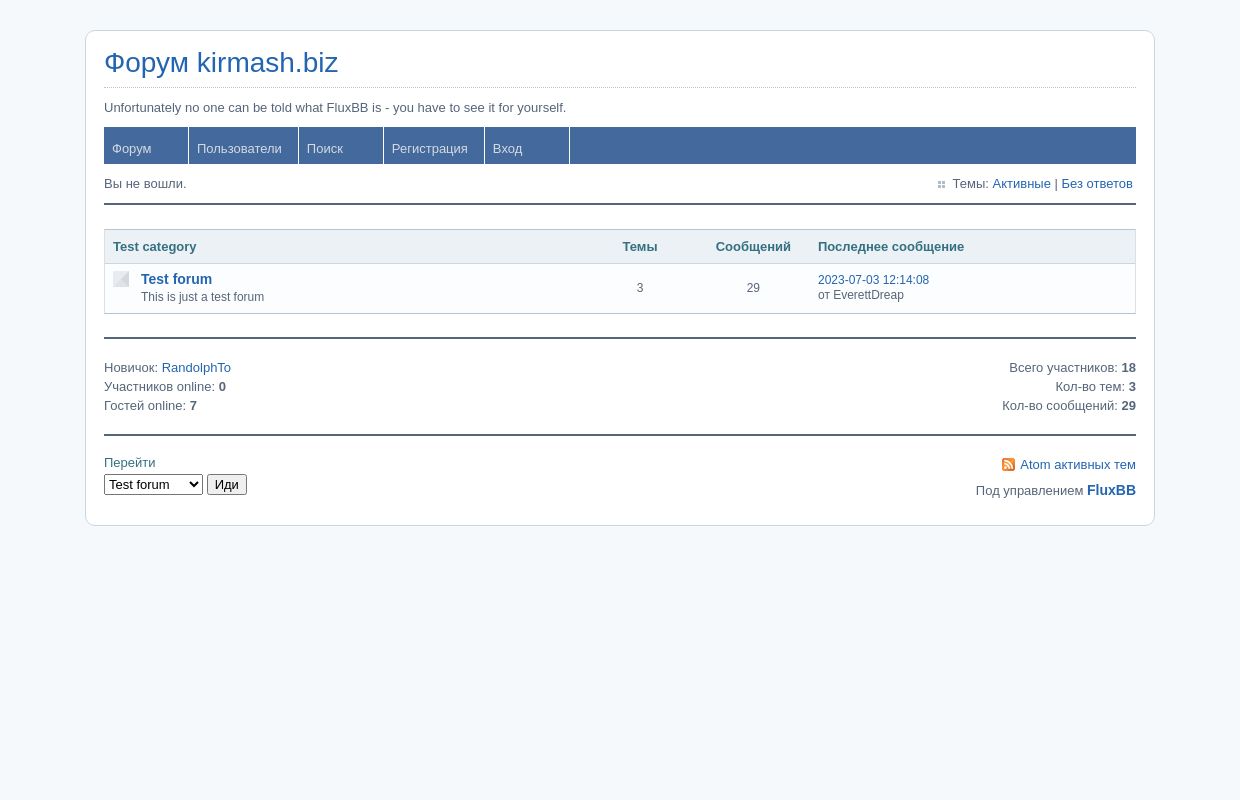Open last post dated 2023-07-03 12:14:08
Image resolution: width=1240 pixels, height=800 pixels.
click(873, 280)
